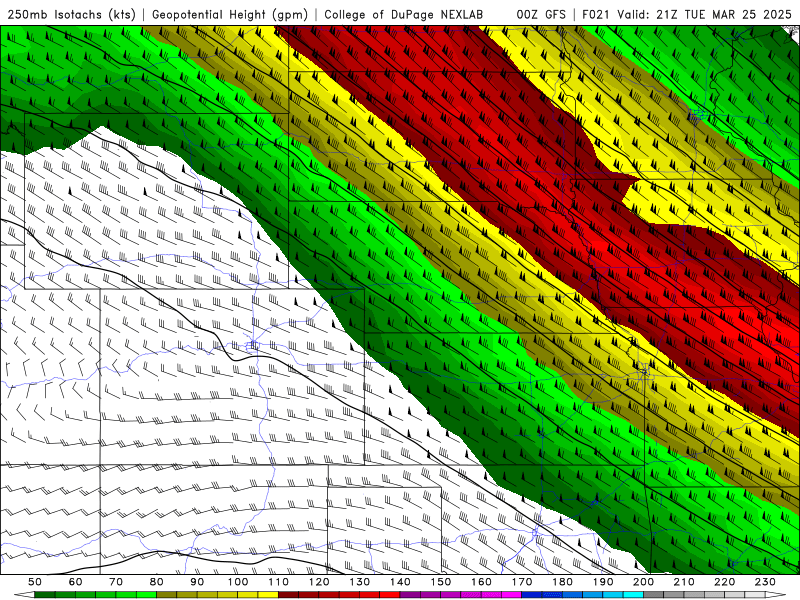Click the 'F021' forecast hour label

[596, 14]
